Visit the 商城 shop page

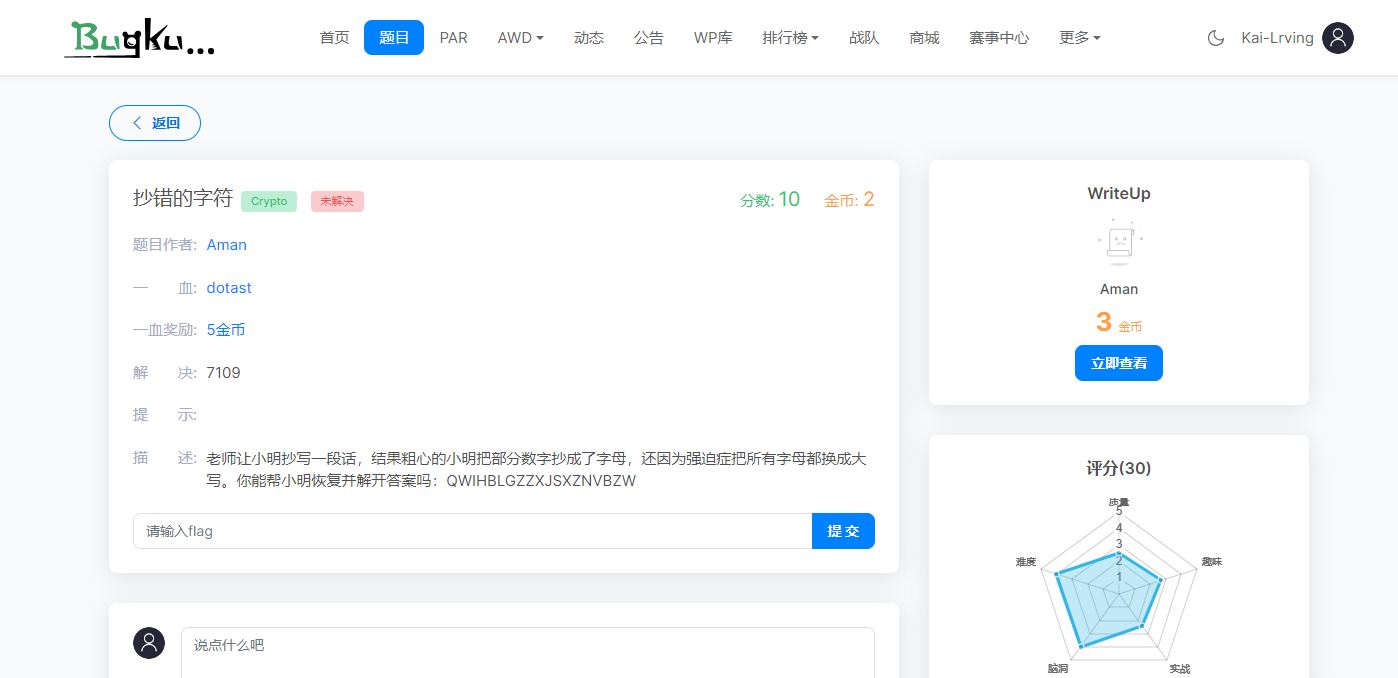(x=924, y=37)
